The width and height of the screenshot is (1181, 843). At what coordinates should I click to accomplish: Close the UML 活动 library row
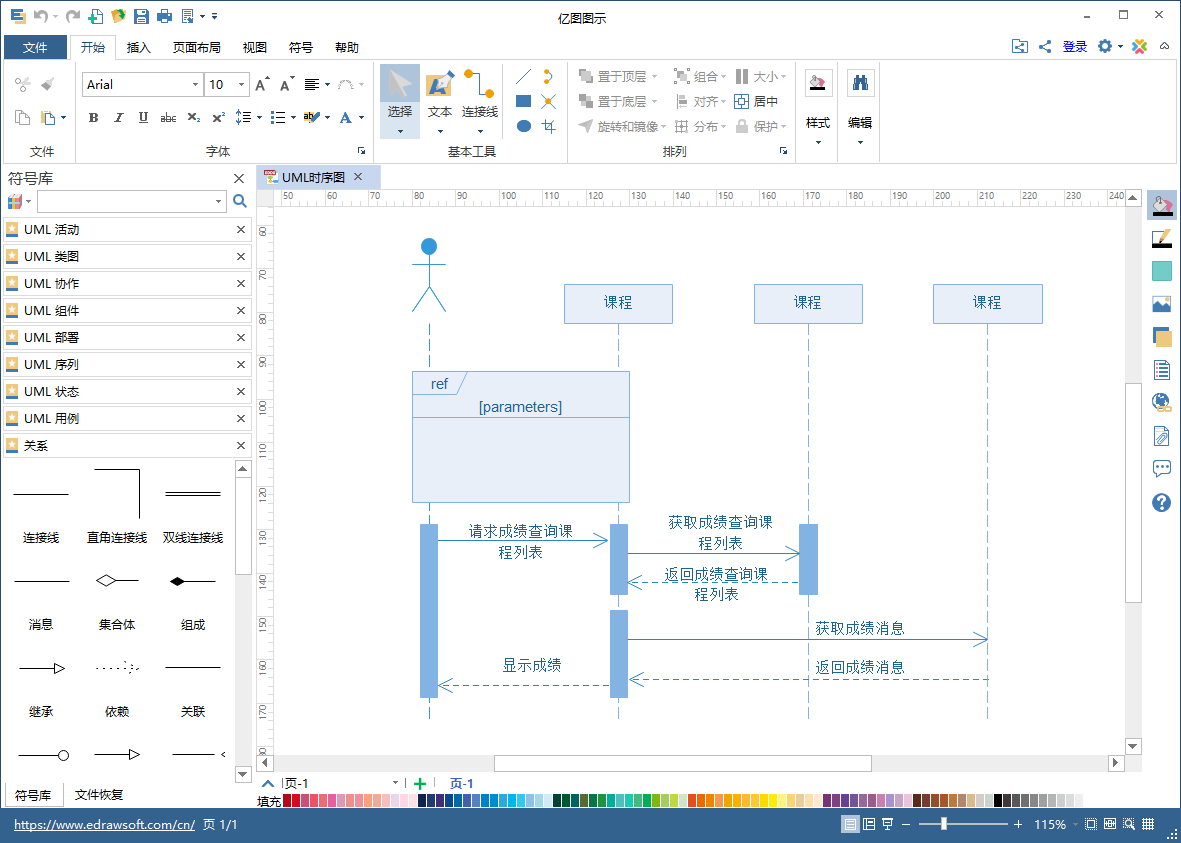(x=241, y=230)
